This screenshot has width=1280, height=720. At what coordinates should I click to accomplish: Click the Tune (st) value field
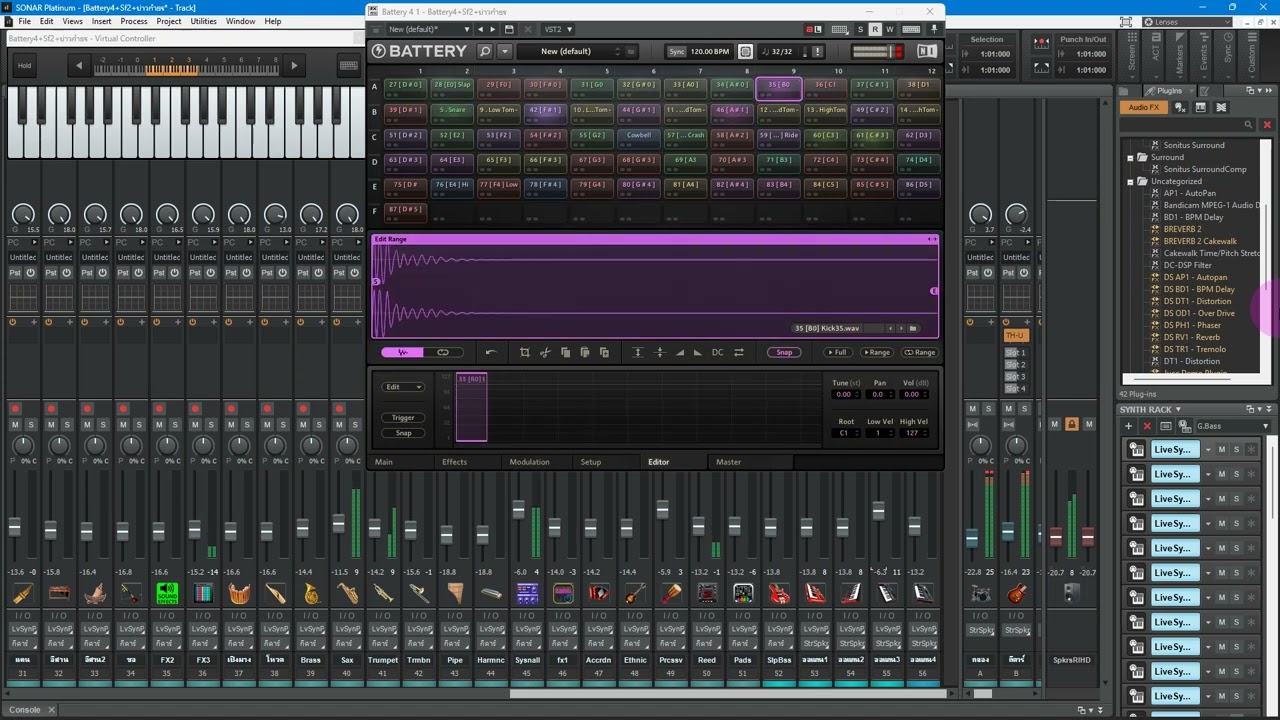(845, 394)
